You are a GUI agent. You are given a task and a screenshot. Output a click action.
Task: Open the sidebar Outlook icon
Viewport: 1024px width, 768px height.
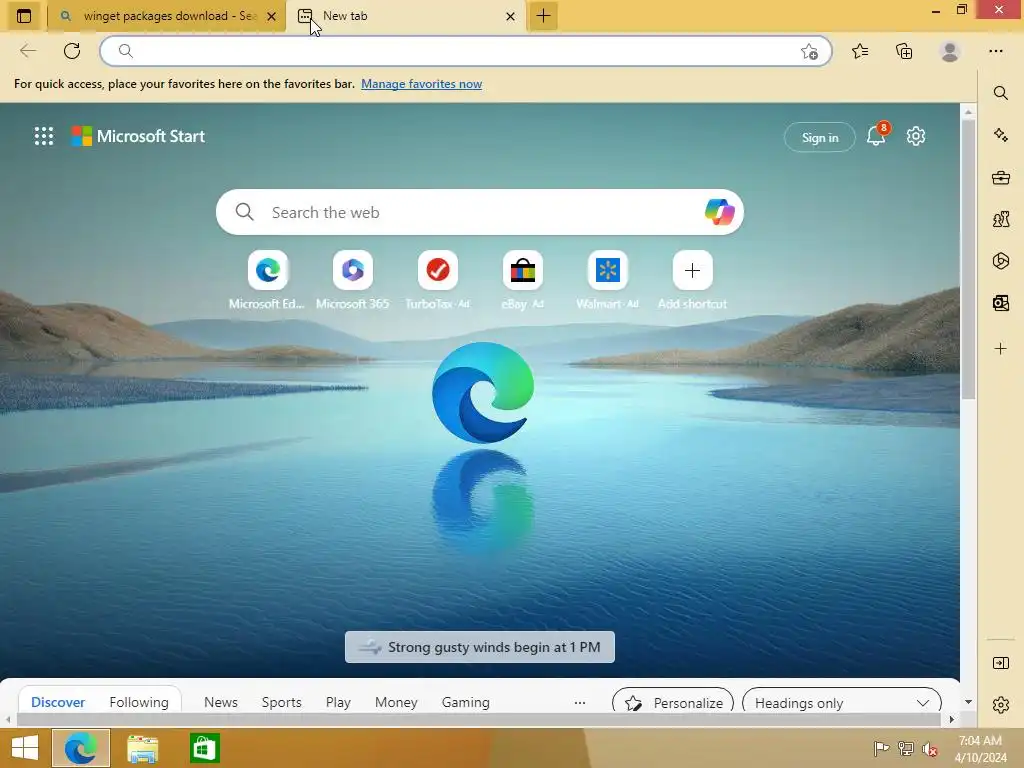tap(1000, 303)
